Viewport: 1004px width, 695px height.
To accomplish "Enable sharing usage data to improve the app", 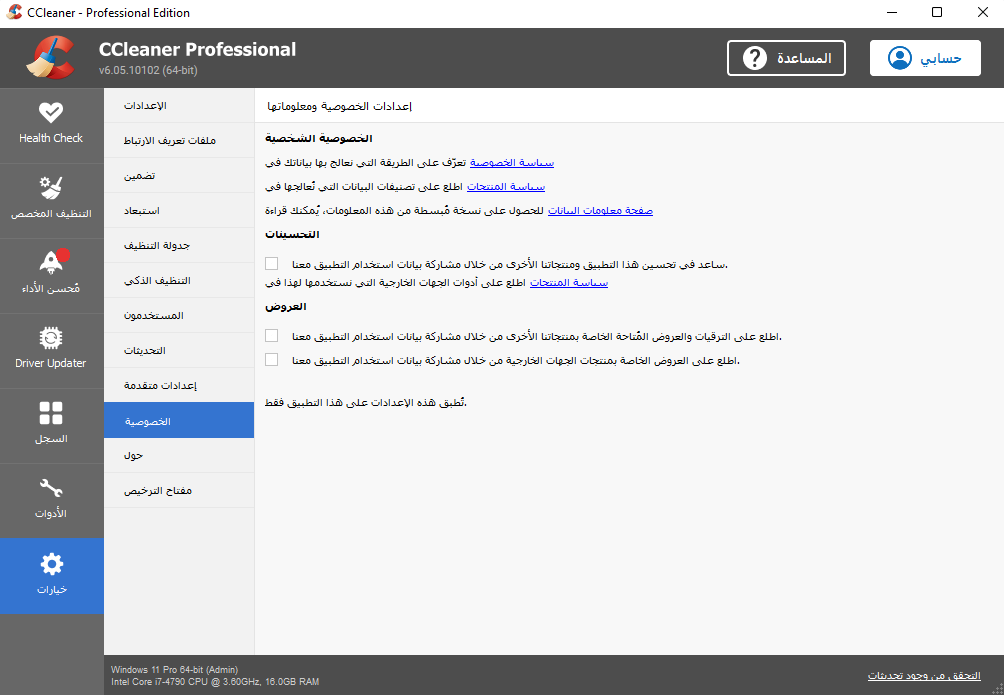I will pos(271,263).
